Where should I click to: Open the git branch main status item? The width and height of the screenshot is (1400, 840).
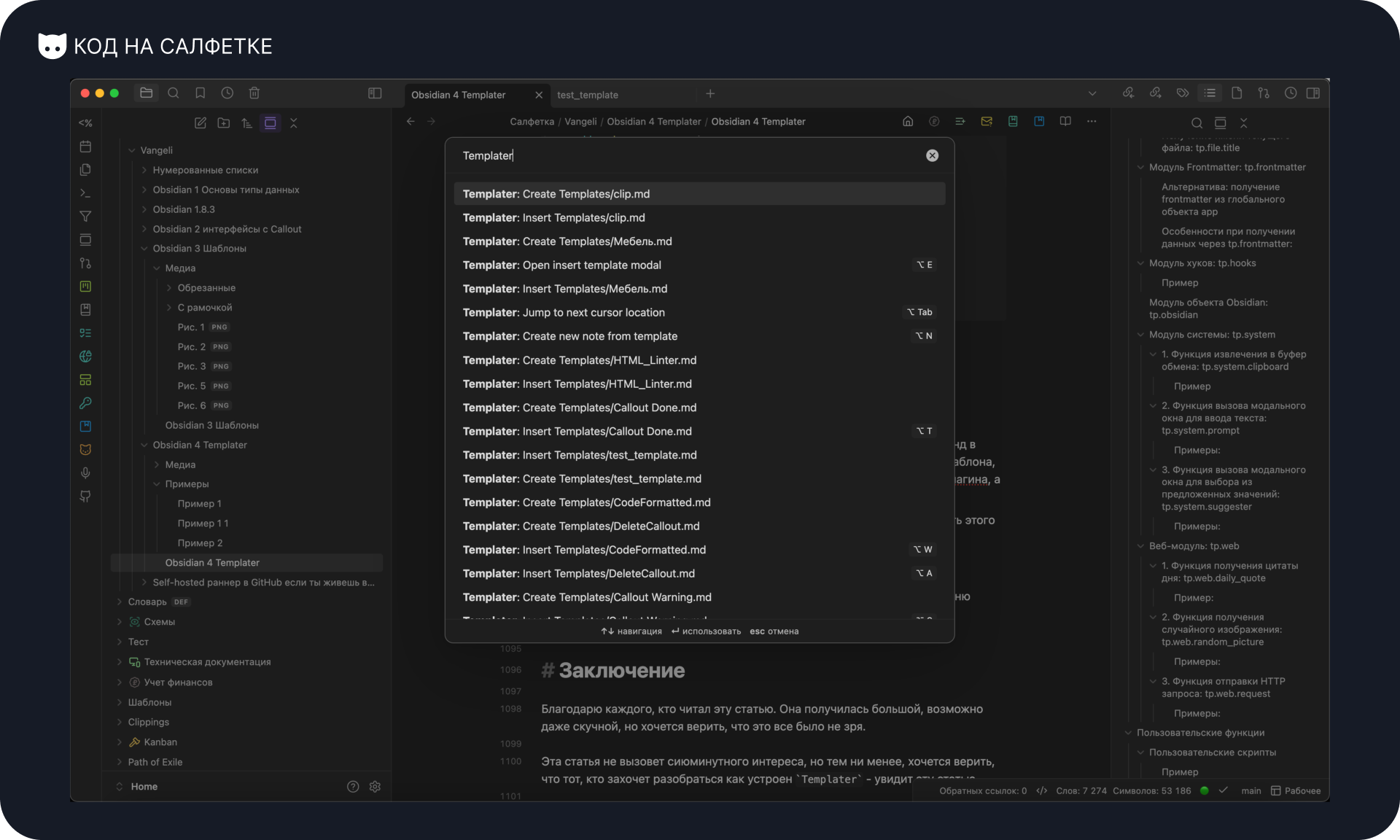[x=1251, y=791]
